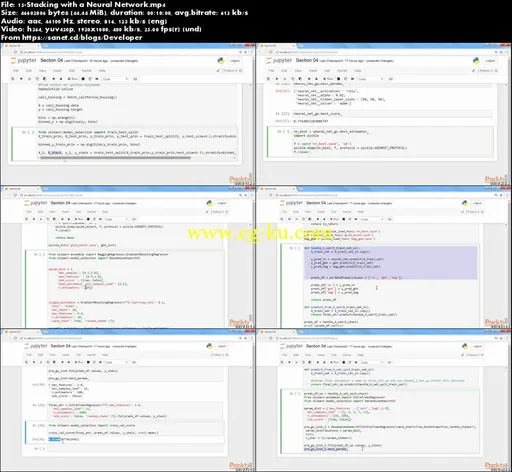Viewport: 512px width, 472px height.
Task: Click move cell up arrow in top-left frame
Action: [x=53, y=79]
